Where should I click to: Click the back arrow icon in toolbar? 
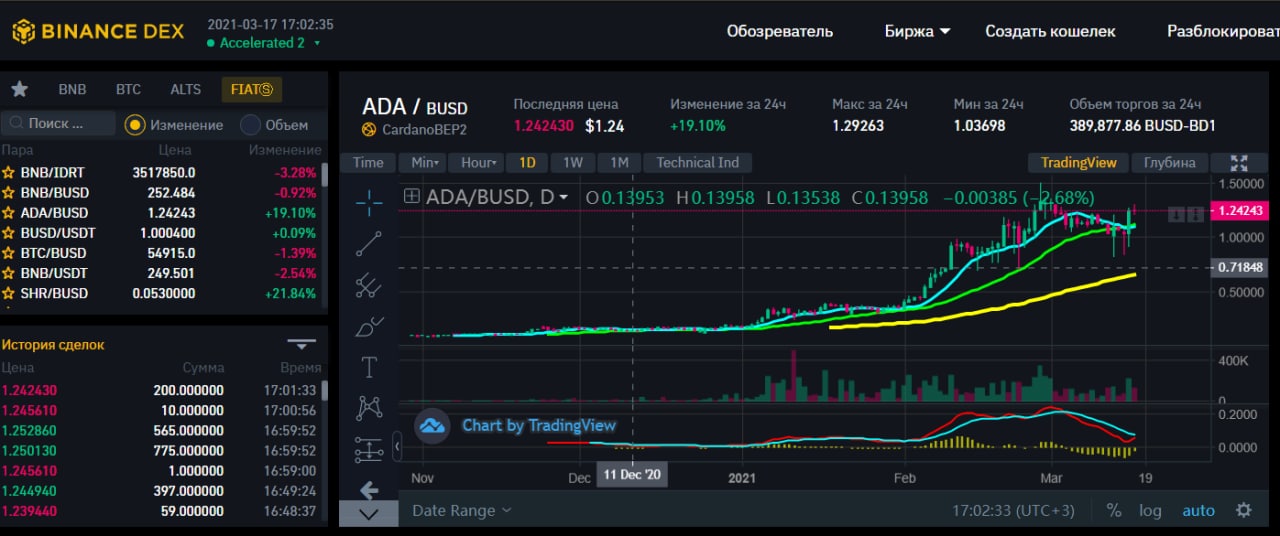[369, 490]
